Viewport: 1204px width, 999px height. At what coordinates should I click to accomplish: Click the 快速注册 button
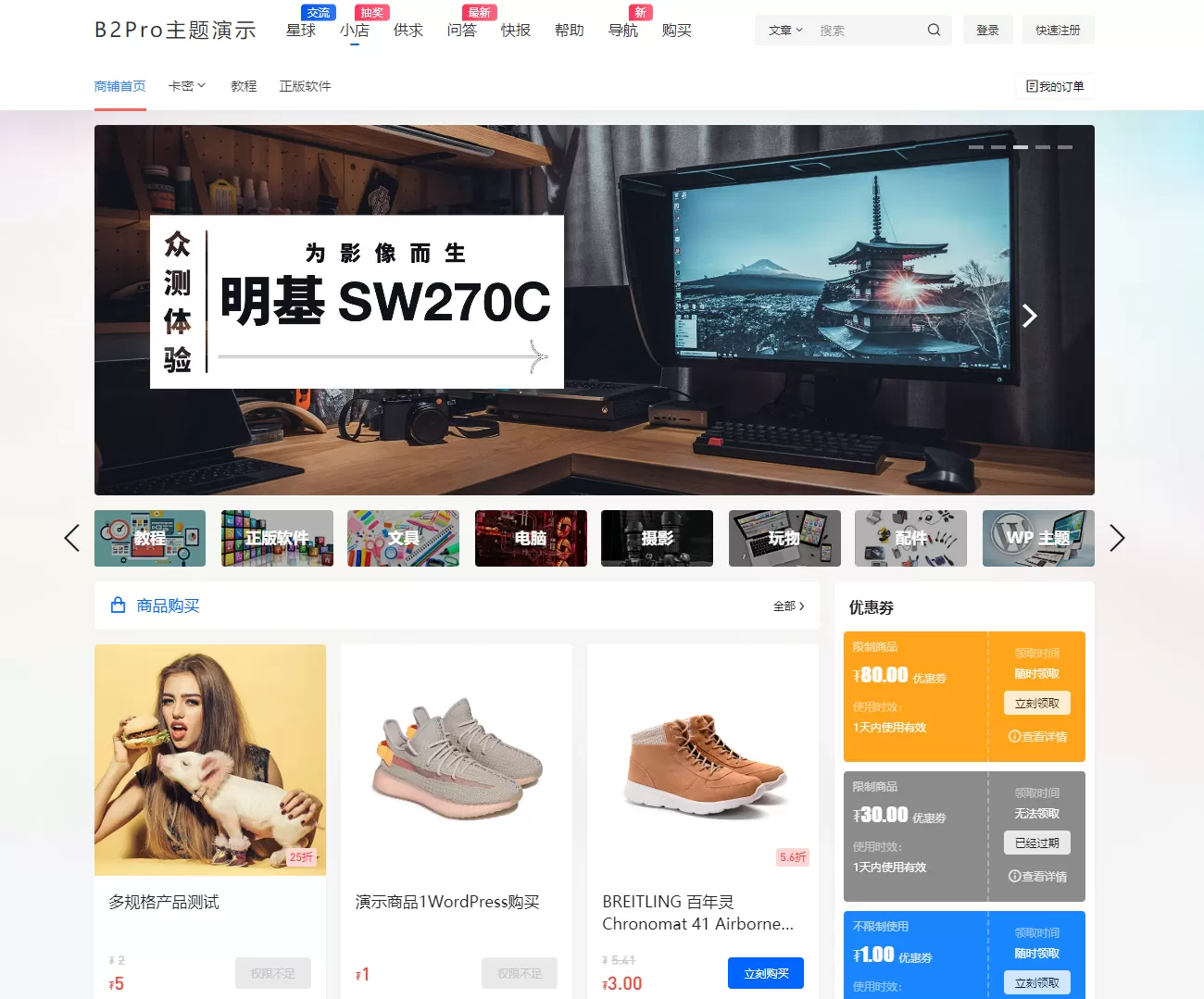click(1058, 31)
